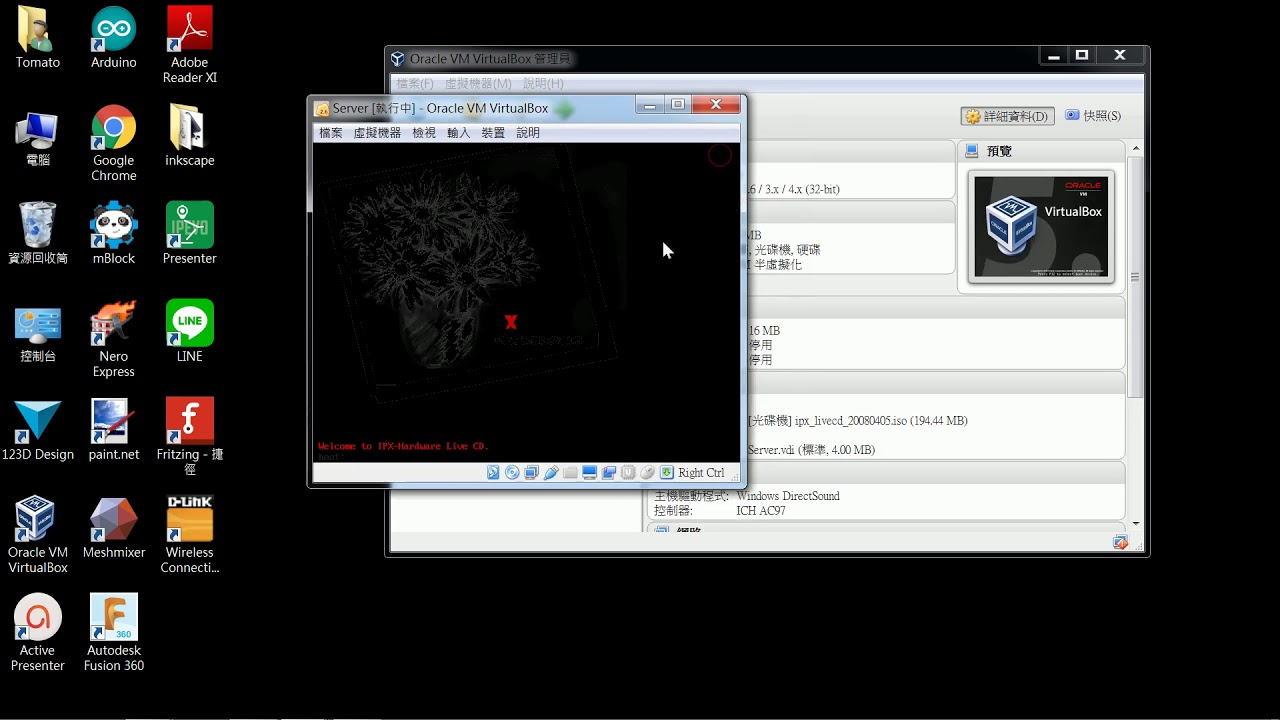Click the 快照(S) snapshots button
Image resolution: width=1280 pixels, height=720 pixels.
(x=1093, y=116)
